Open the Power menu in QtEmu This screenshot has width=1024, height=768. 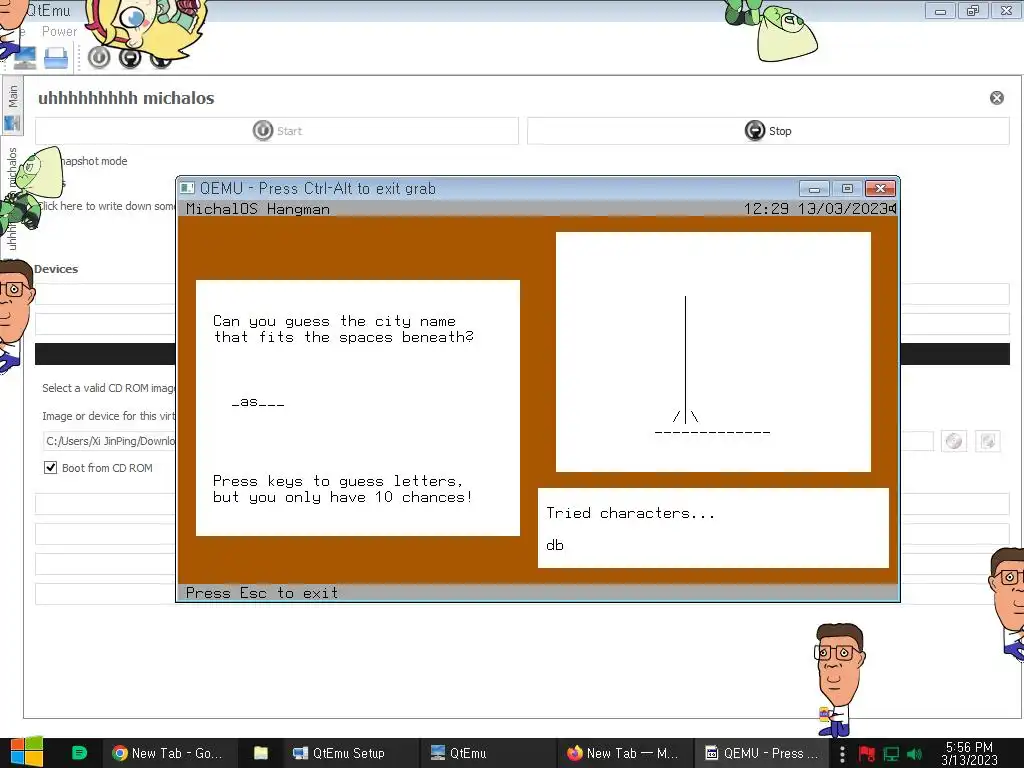[x=59, y=31]
